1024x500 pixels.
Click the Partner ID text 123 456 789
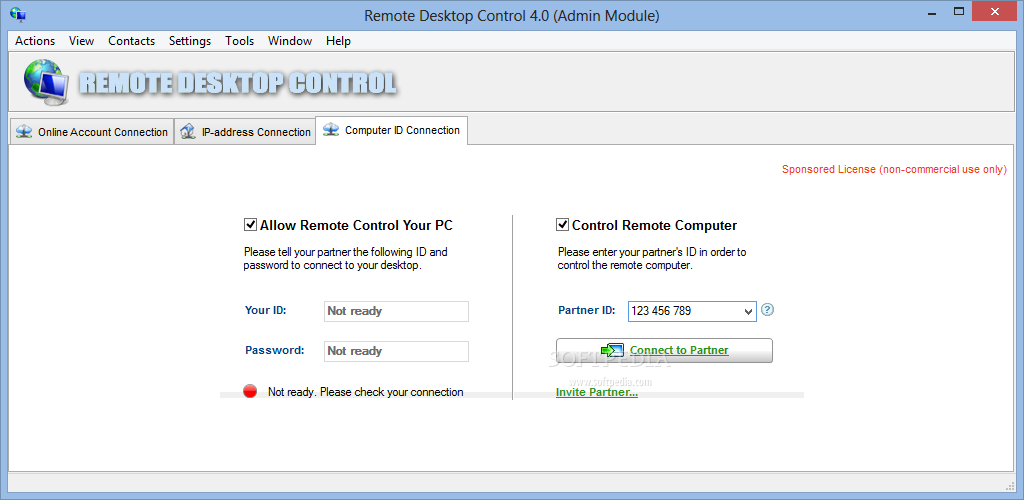[x=662, y=311]
